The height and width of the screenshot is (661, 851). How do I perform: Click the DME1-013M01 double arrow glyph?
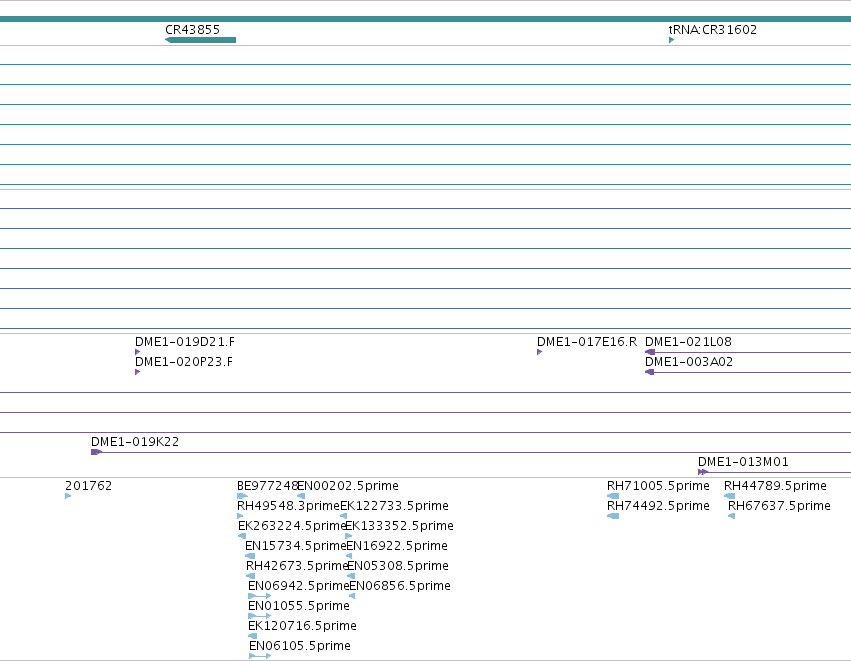point(703,472)
